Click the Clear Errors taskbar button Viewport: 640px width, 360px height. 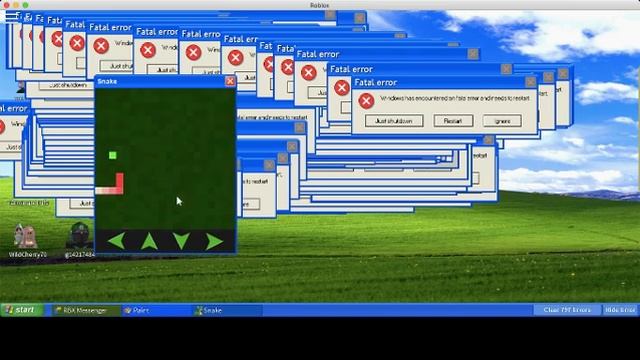(567, 310)
